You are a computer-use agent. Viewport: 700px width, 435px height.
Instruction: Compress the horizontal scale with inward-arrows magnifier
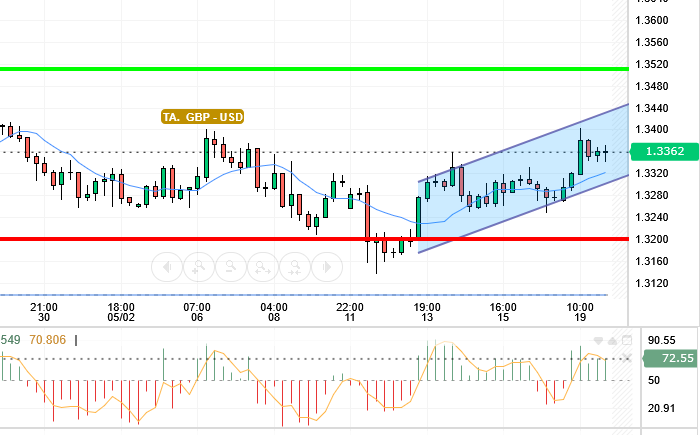295,267
